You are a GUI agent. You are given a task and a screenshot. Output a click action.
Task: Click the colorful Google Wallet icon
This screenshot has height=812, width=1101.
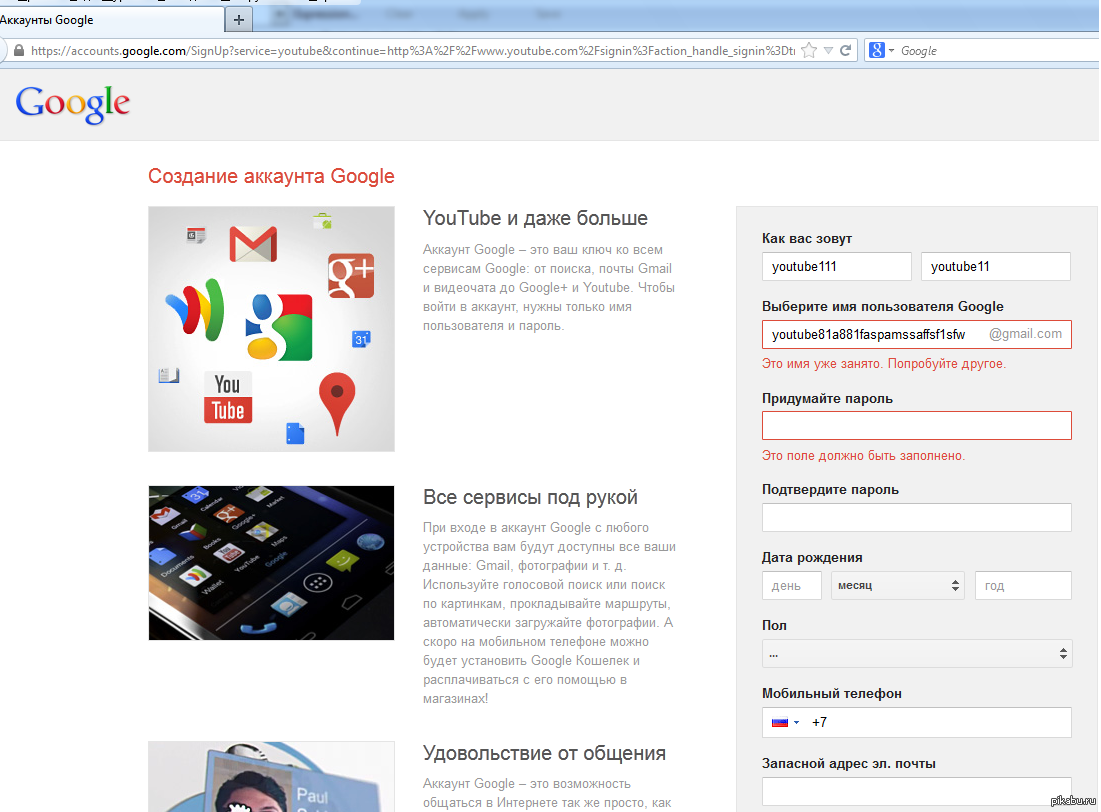tap(194, 309)
